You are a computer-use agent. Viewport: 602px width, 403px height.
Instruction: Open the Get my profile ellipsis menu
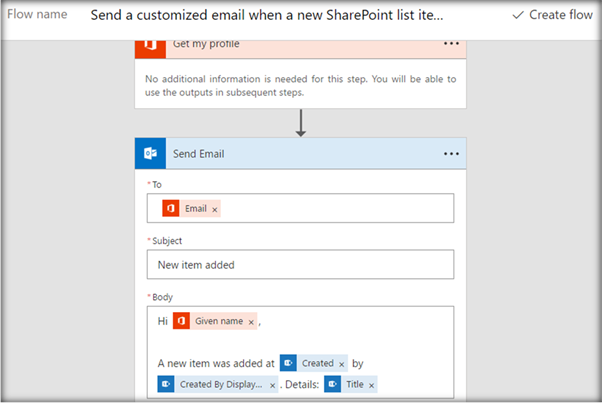pos(451,44)
